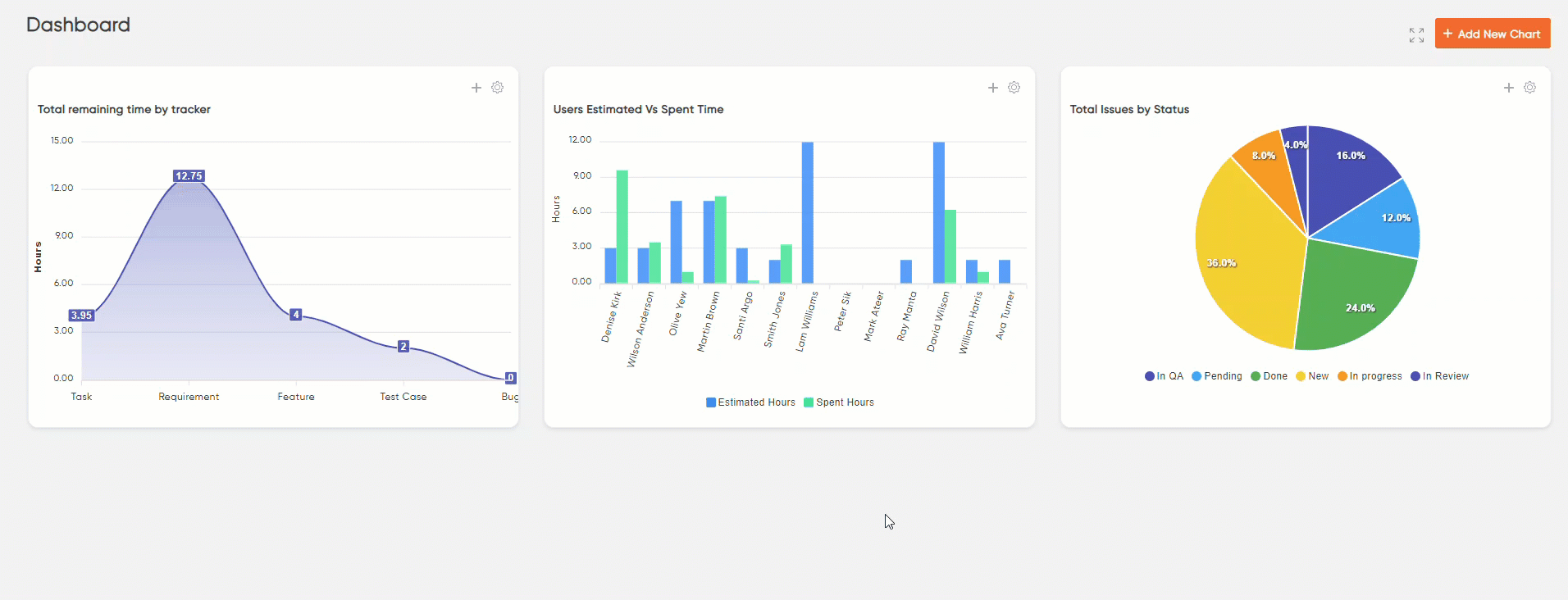The height and width of the screenshot is (600, 1568).
Task: Click plus icon on Total Issues by Status chart
Action: click(x=1509, y=88)
